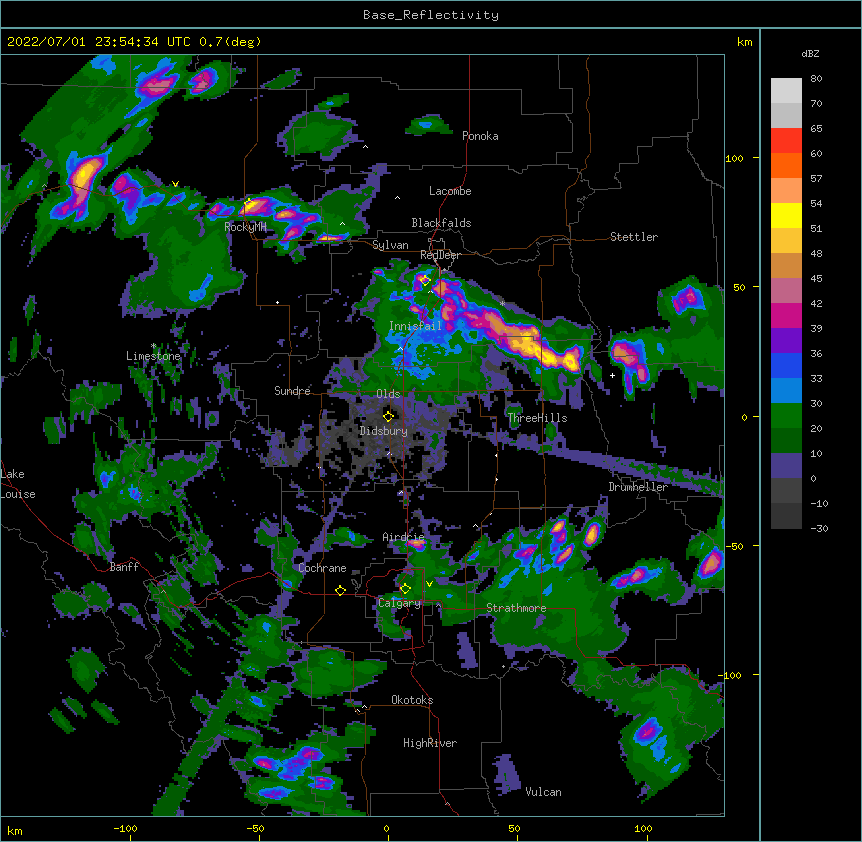Image resolution: width=862 pixels, height=842 pixels.
Task: Click the 80 value on dBZ legend
Action: coord(816,79)
